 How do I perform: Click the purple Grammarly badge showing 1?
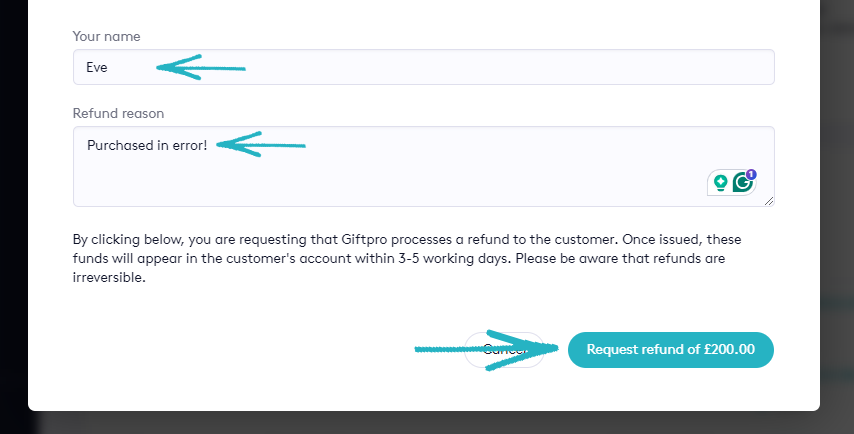(751, 174)
